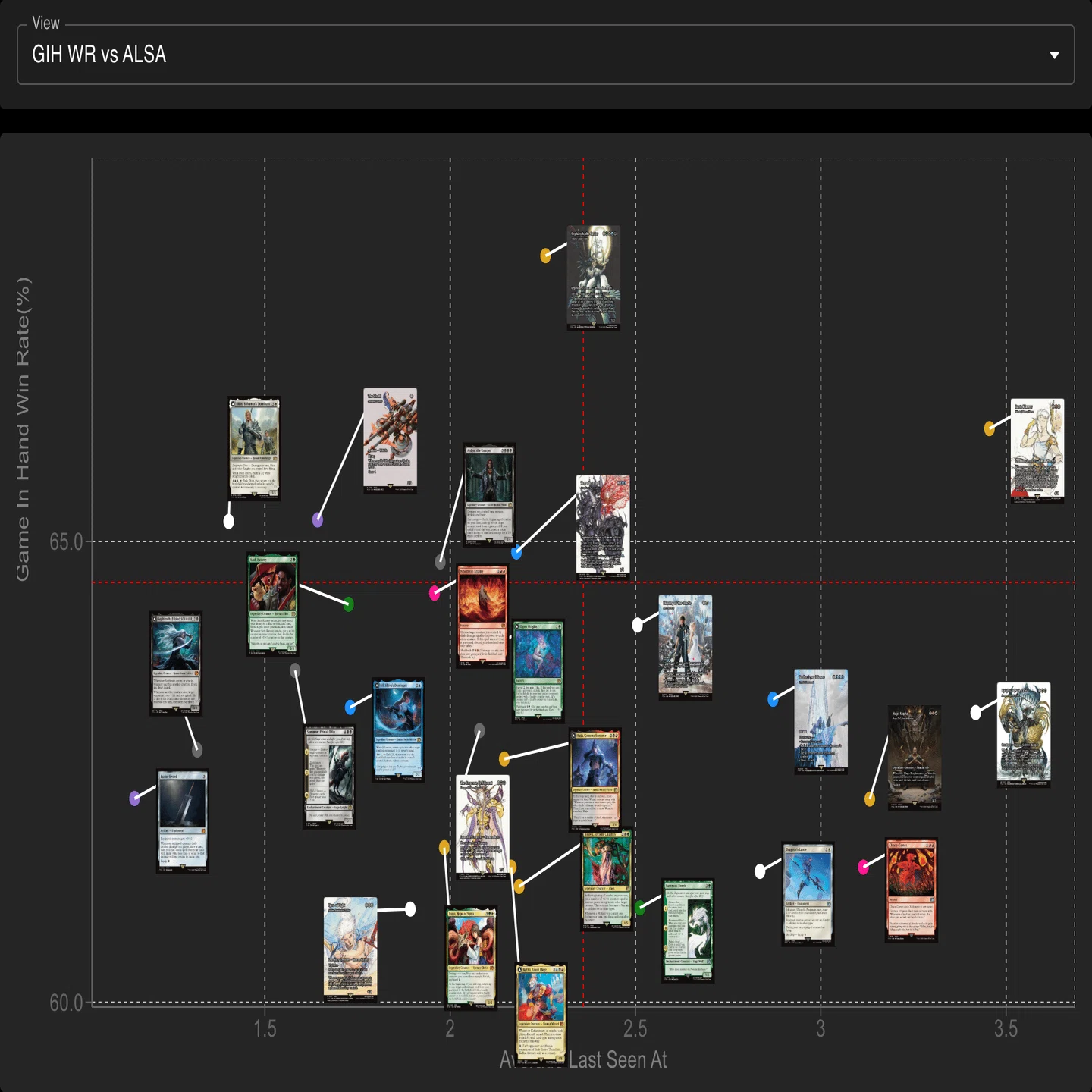The width and height of the screenshot is (1092, 1092).
Task: Click the green data point beside Sazh Katzroy
Action: tap(349, 604)
